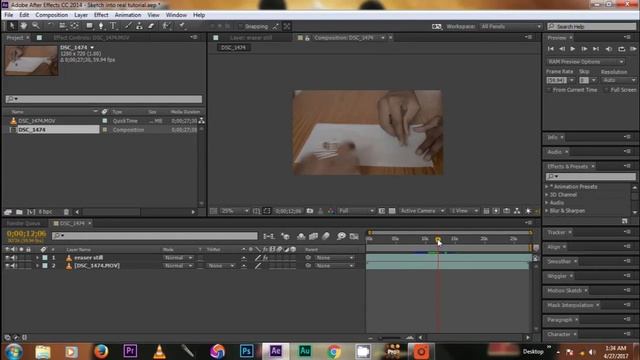Open the Active Camera dropdown
The height and width of the screenshot is (360, 640).
pos(422,211)
